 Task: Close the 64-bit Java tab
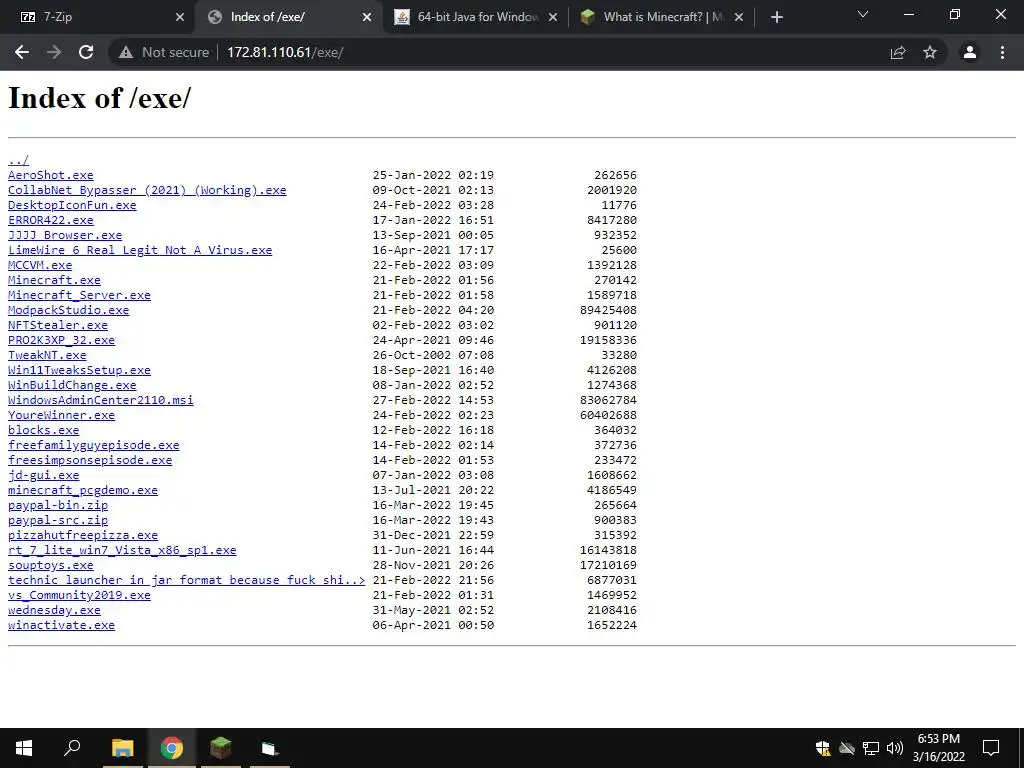(x=553, y=18)
